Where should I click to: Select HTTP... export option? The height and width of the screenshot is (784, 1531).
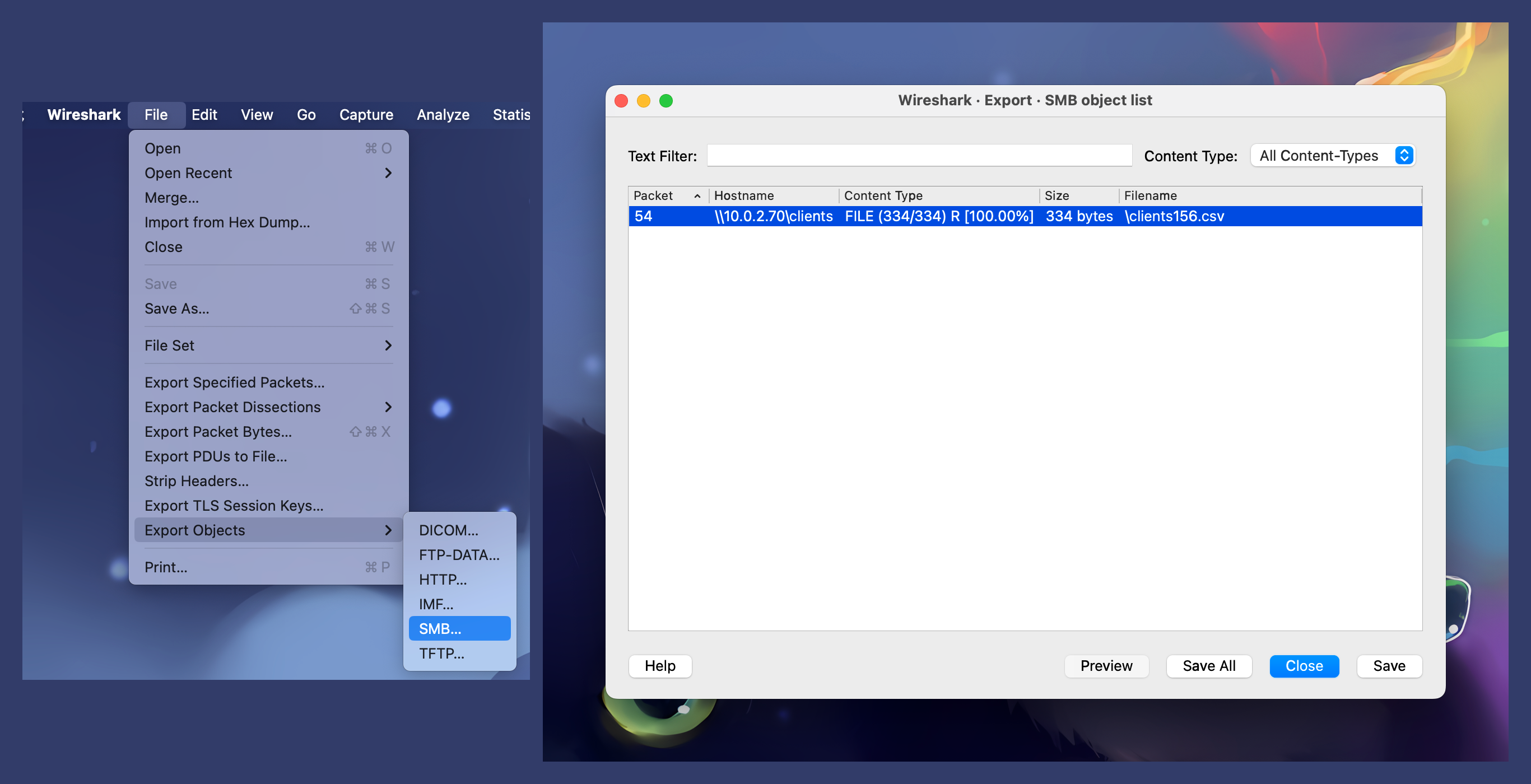click(459, 580)
